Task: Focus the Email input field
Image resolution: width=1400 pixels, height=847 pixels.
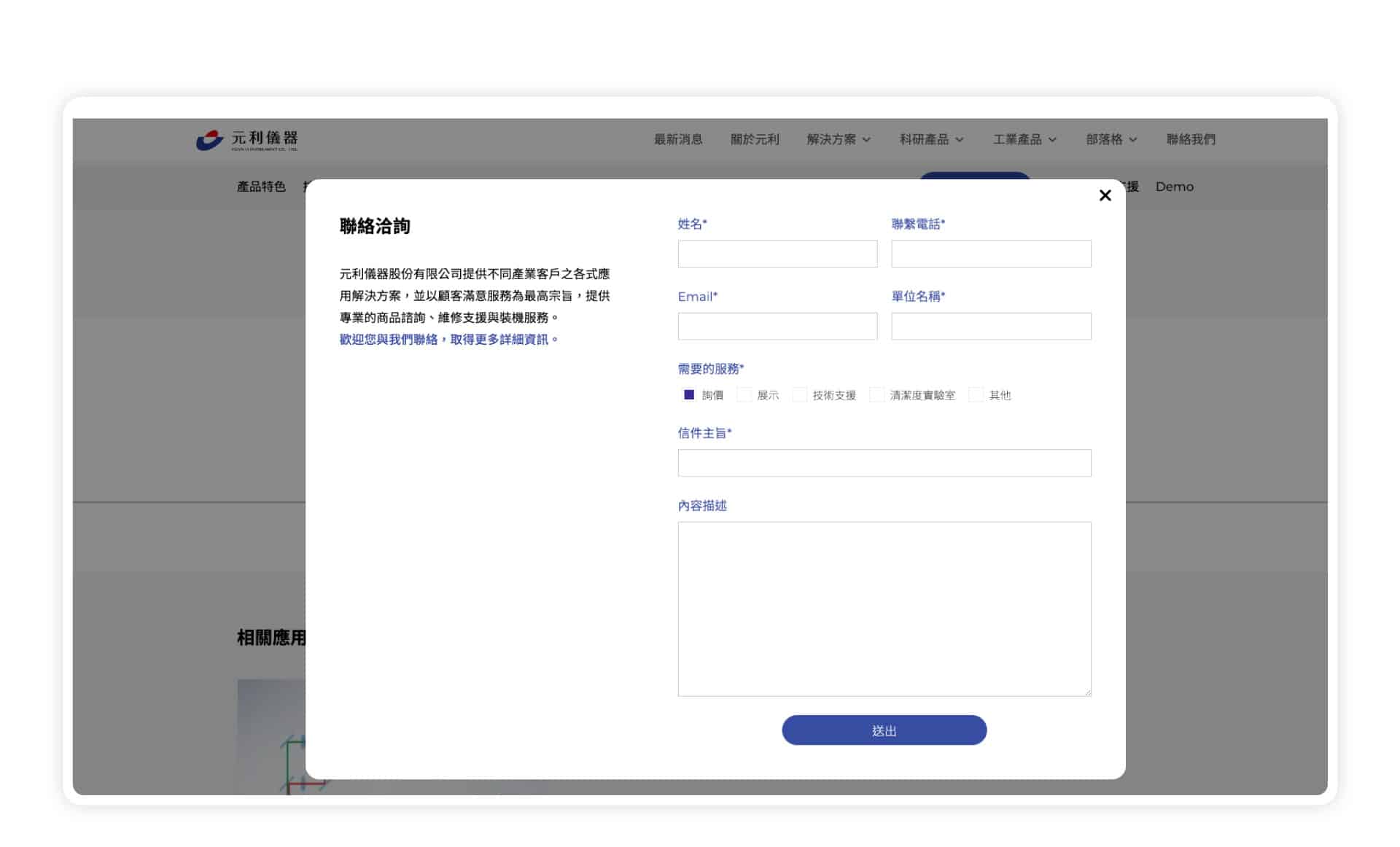Action: tap(777, 326)
